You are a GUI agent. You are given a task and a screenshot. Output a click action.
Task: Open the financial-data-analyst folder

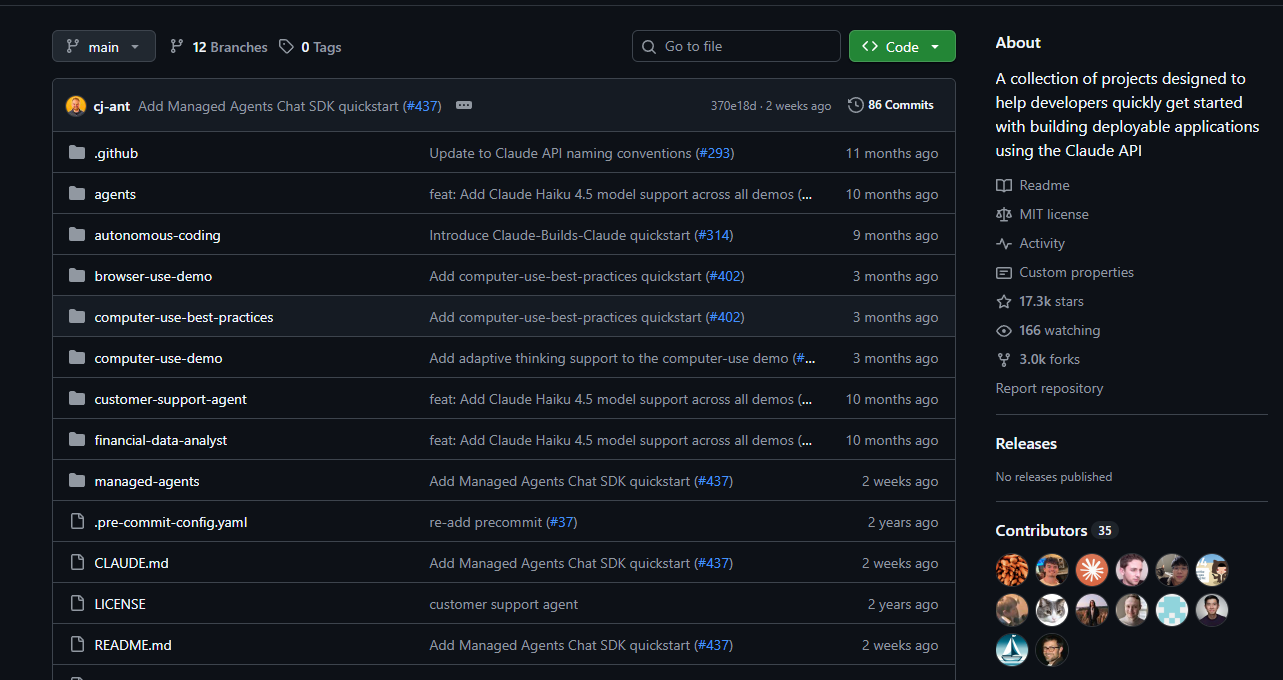pos(161,440)
